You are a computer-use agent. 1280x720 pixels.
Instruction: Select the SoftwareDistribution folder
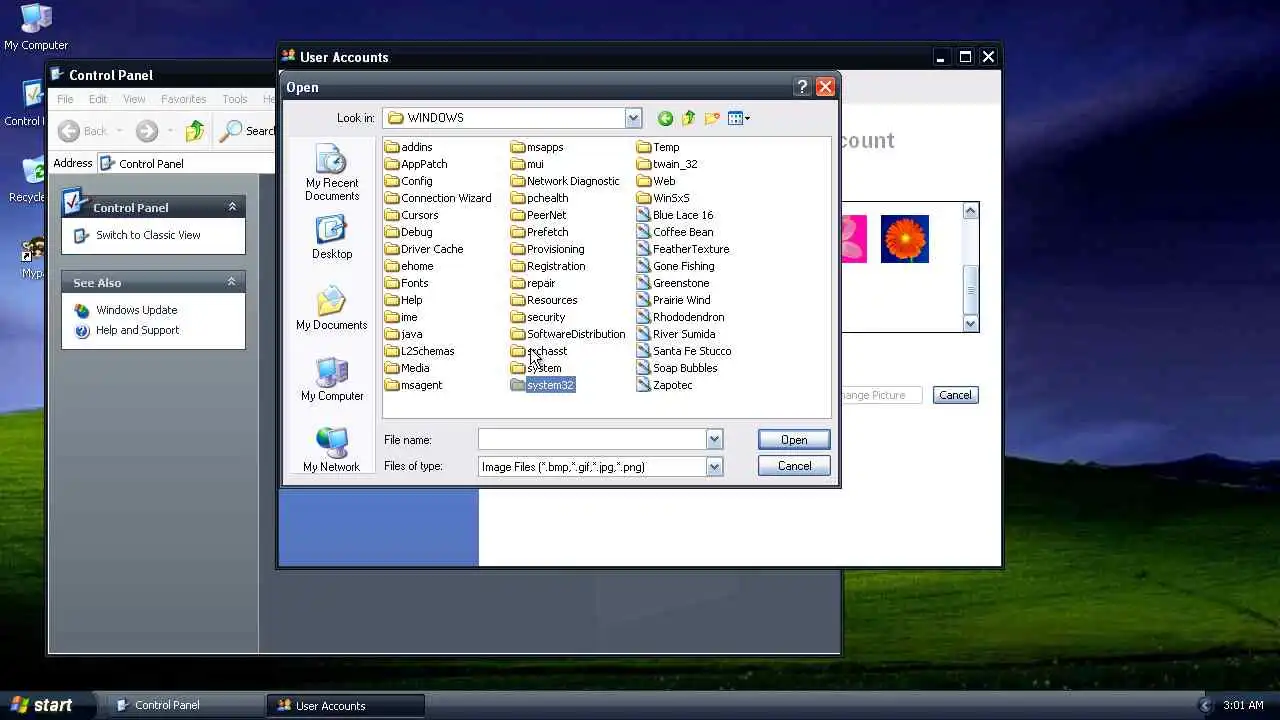[x=568, y=334]
